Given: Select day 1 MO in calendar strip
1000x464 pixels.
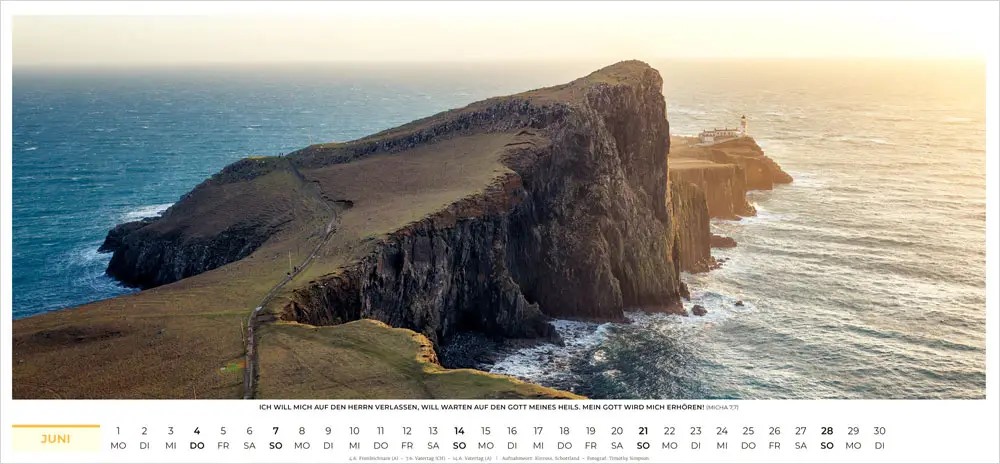Looking at the screenshot, I should (x=118, y=438).
